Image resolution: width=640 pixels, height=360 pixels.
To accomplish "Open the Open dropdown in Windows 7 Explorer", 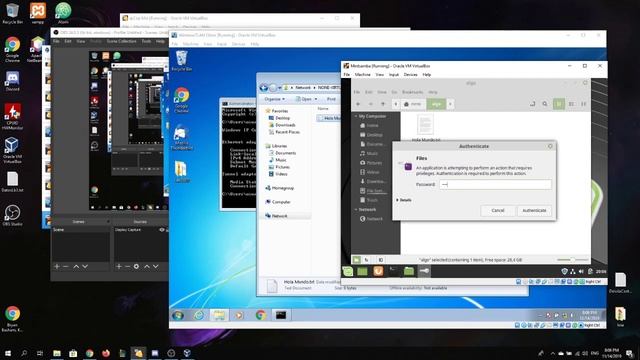I will point(307,99).
